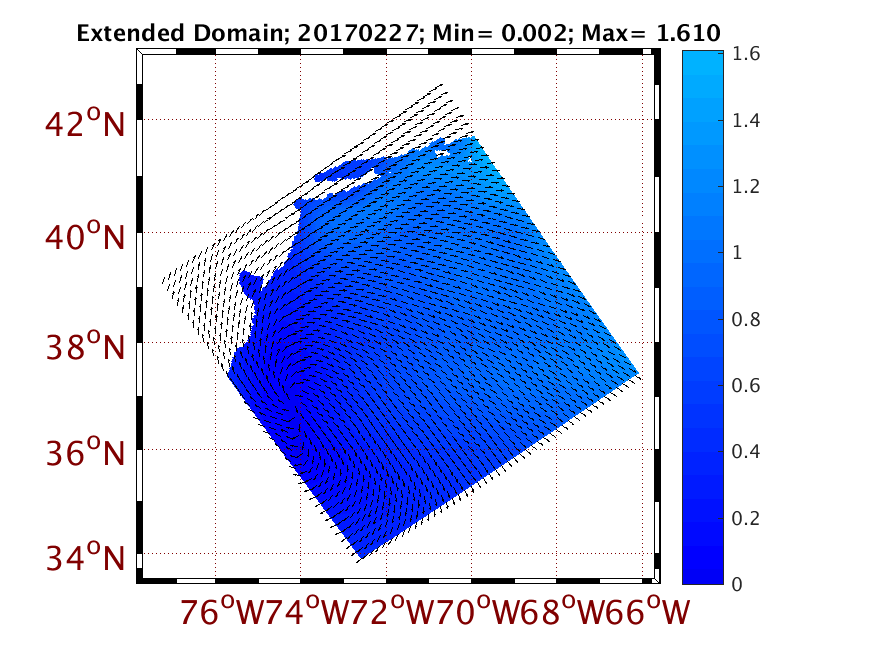Click the darkest blue bottom of colorbar
The width and height of the screenshot is (874, 655).
coord(708,576)
